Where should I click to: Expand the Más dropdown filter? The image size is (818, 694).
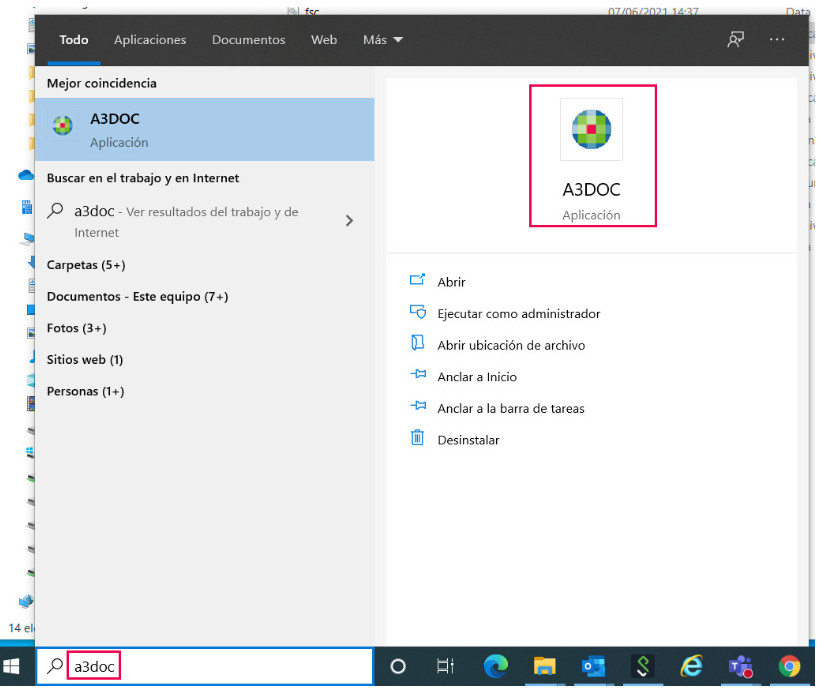click(x=383, y=40)
